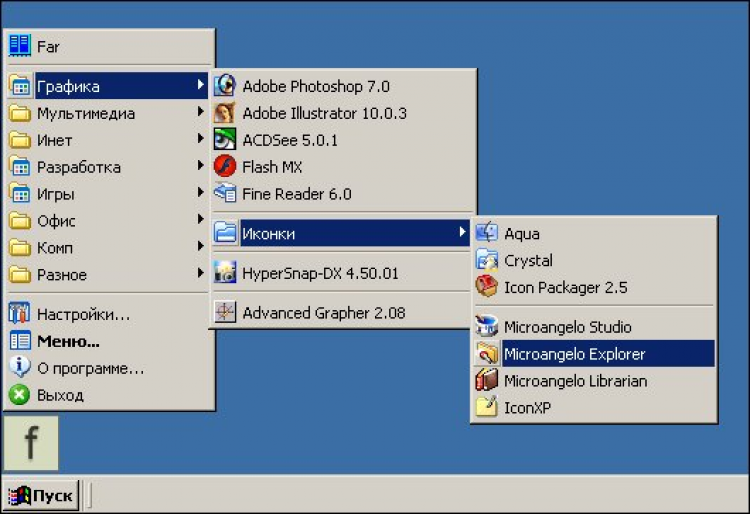Launch Icon Packager 2.5 entry
Image resolution: width=750 pixels, height=514 pixels.
click(x=595, y=287)
